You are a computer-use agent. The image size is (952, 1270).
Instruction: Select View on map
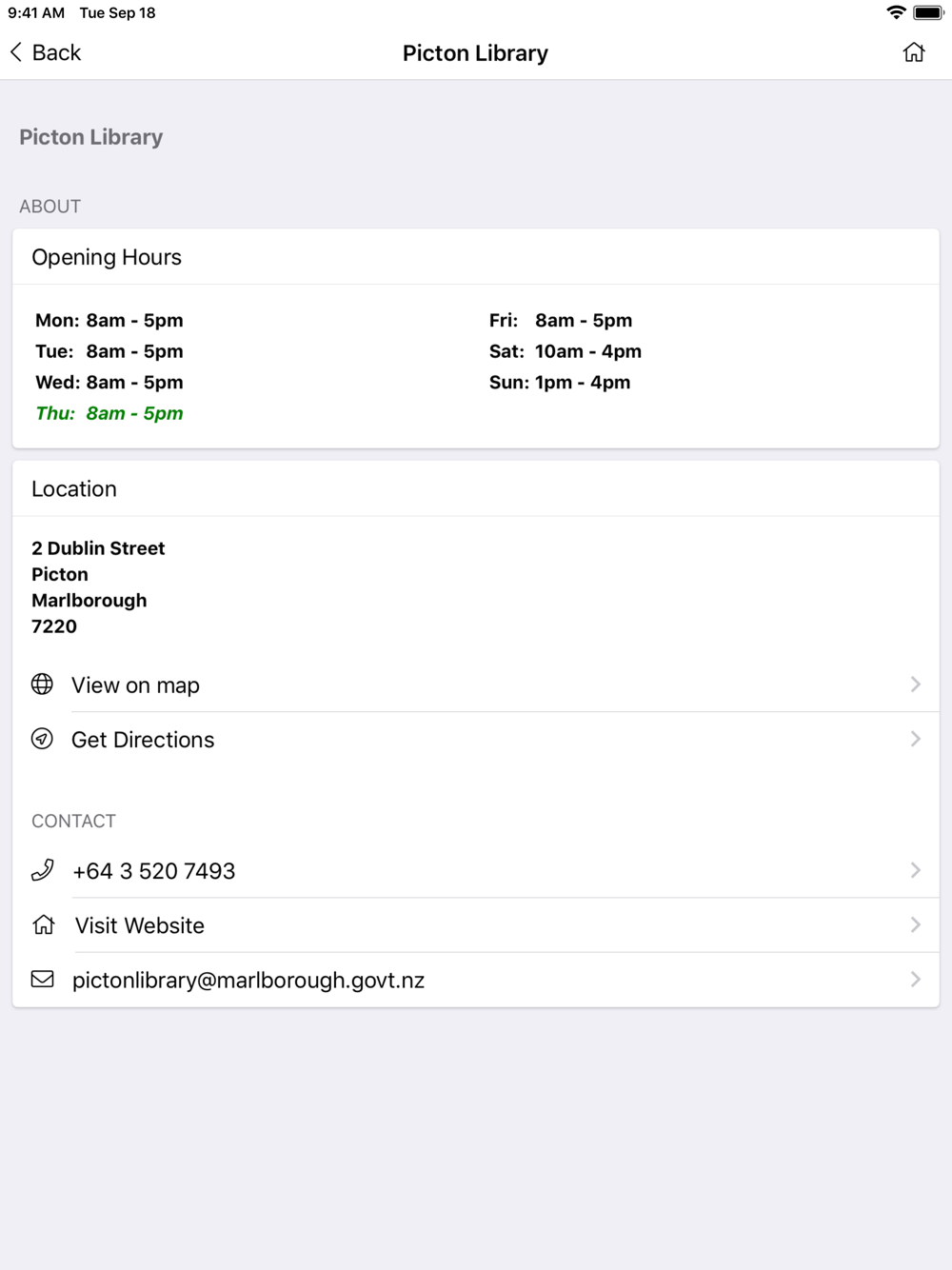[476, 685]
